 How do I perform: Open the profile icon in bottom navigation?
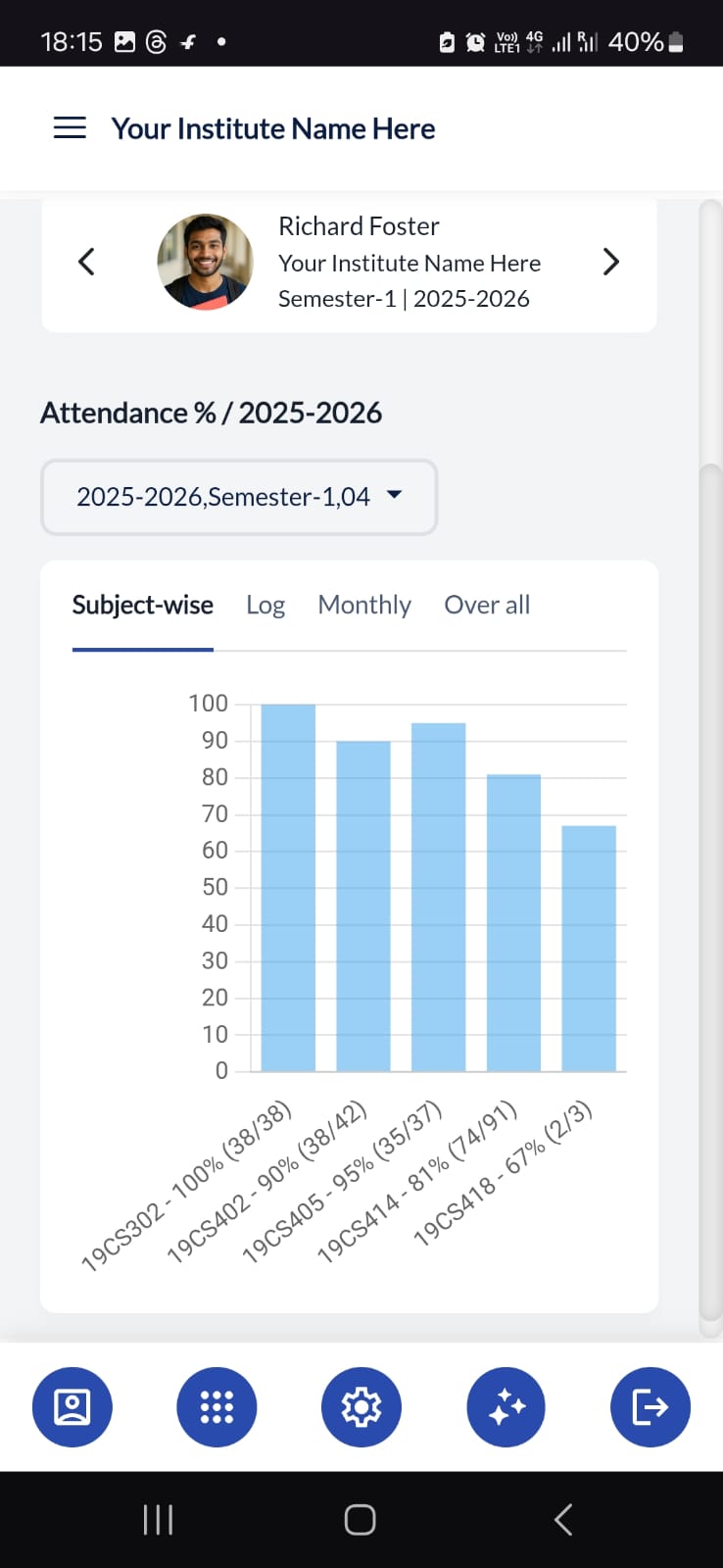[72, 1406]
